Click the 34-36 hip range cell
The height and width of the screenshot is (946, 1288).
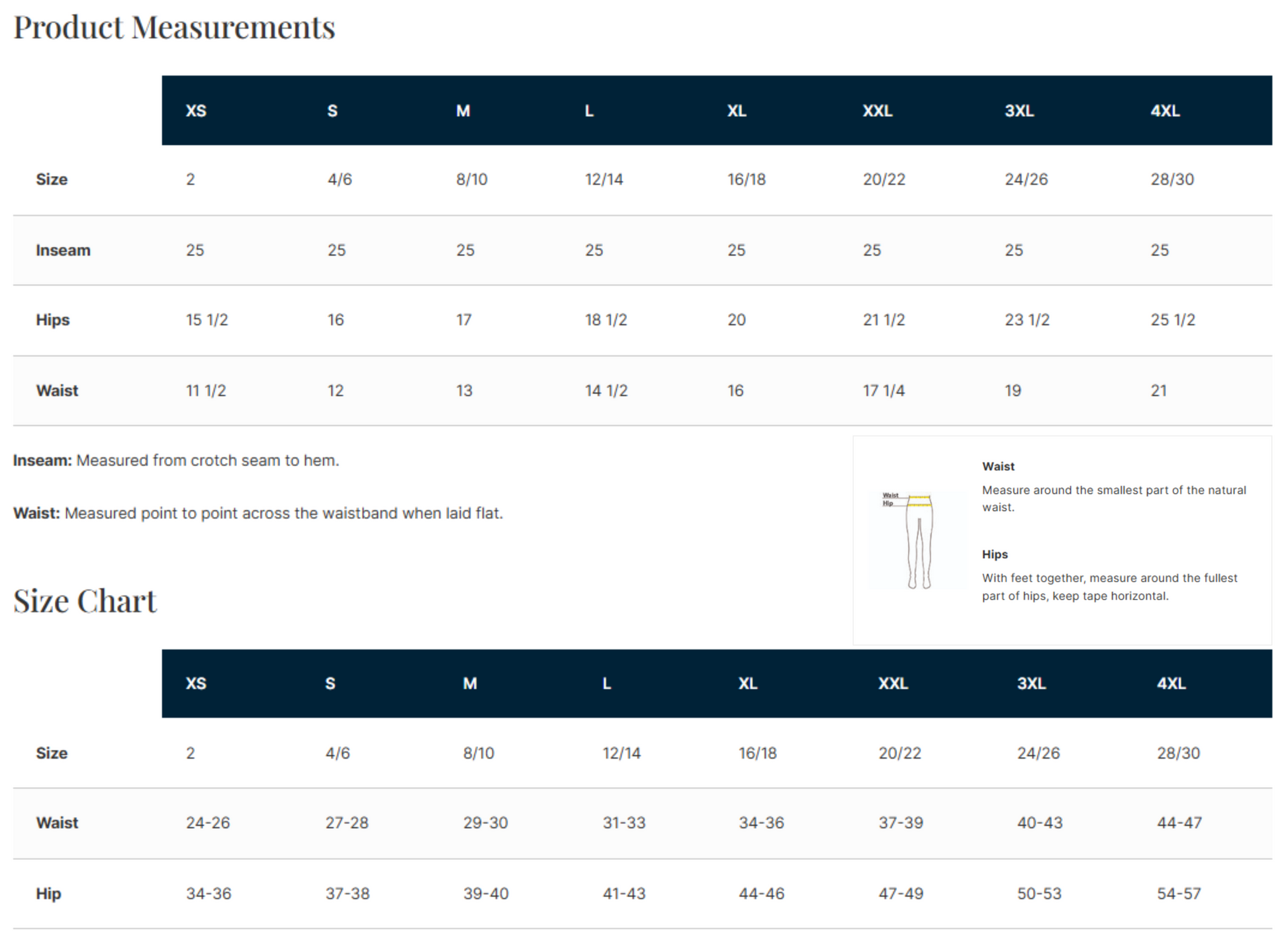[208, 894]
